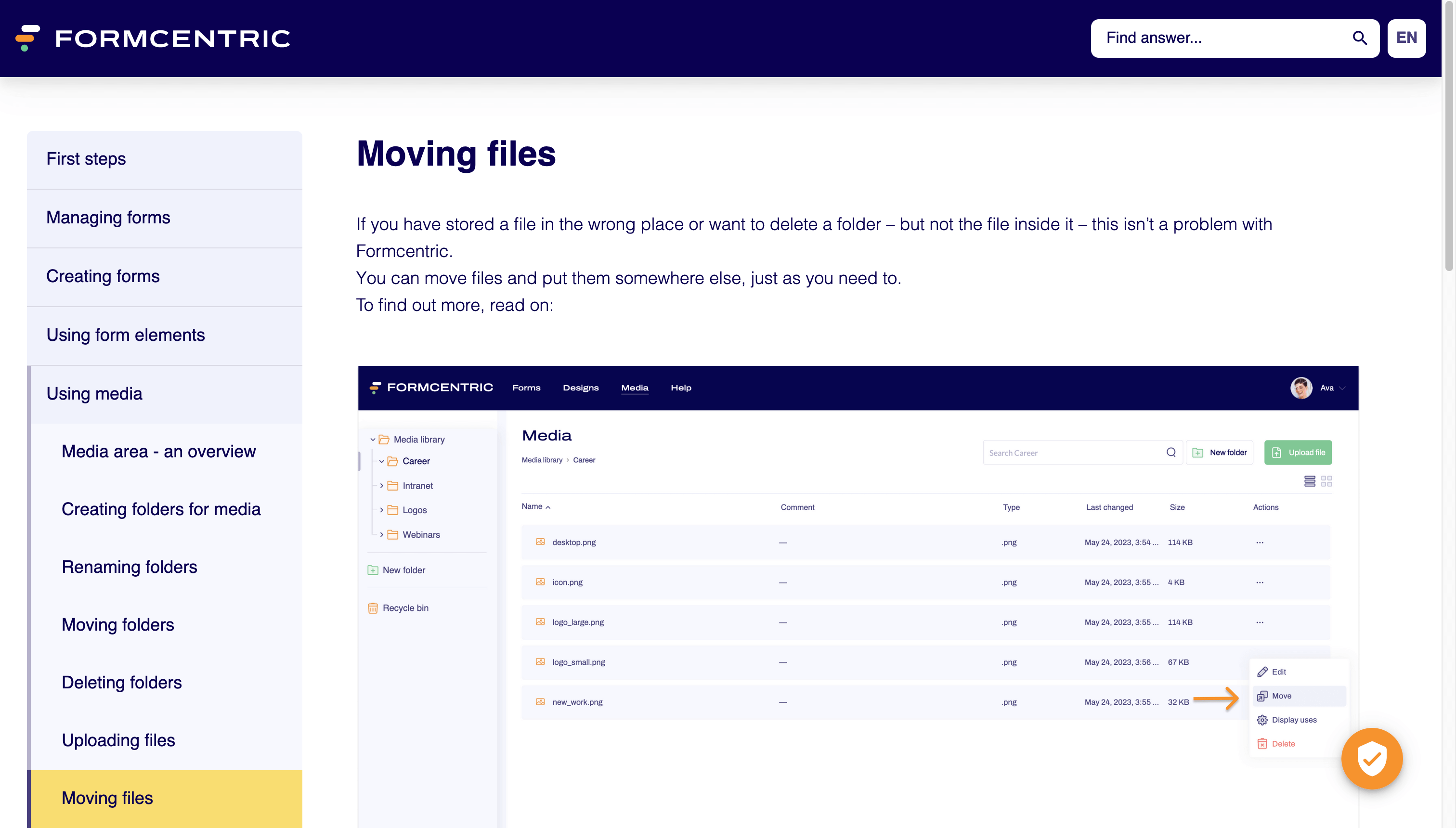Viewport: 1456px width, 828px height.
Task: Click the Formcentric logo in header
Action: tap(153, 38)
